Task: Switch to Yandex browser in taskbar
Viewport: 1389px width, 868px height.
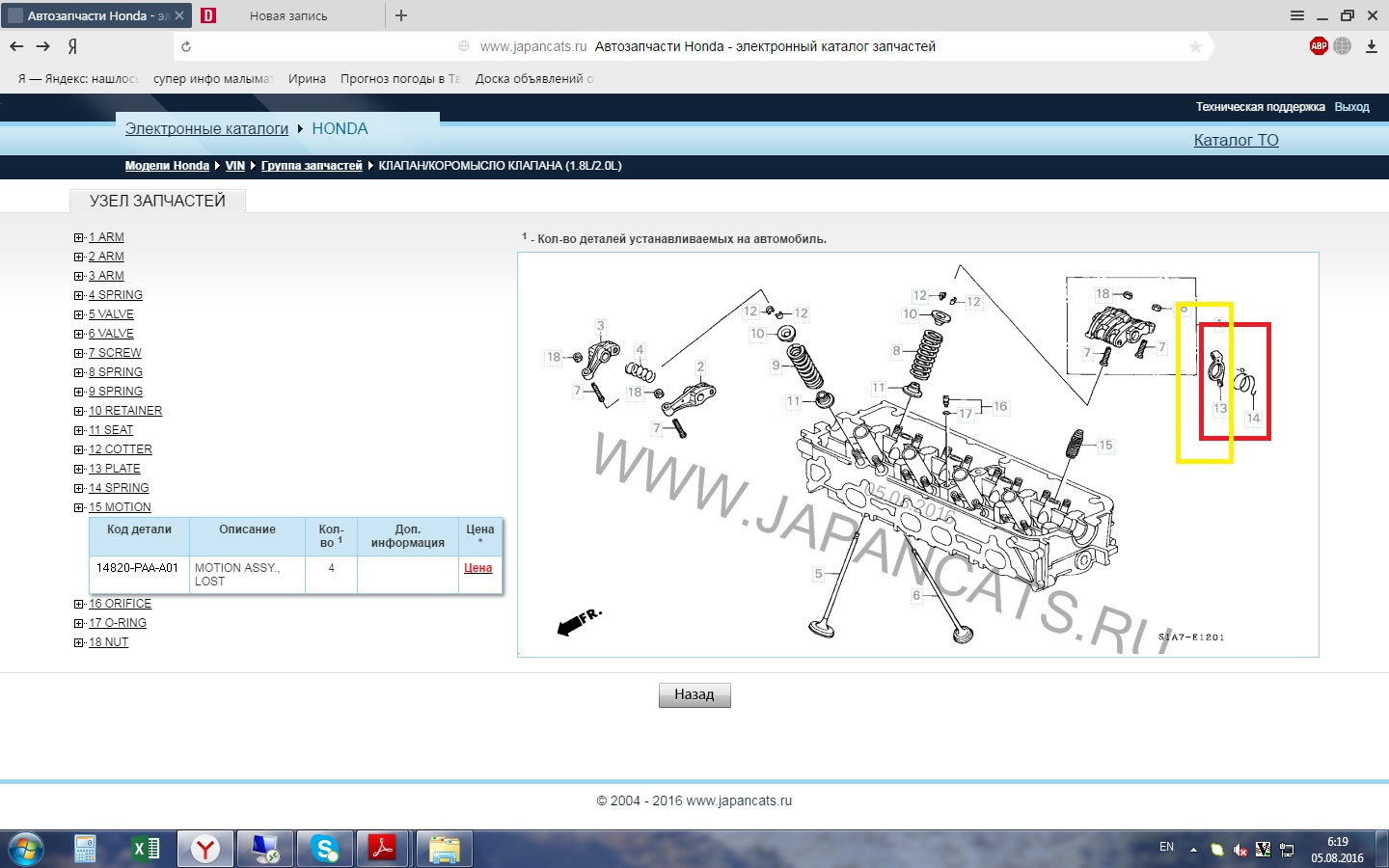Action: click(204, 849)
